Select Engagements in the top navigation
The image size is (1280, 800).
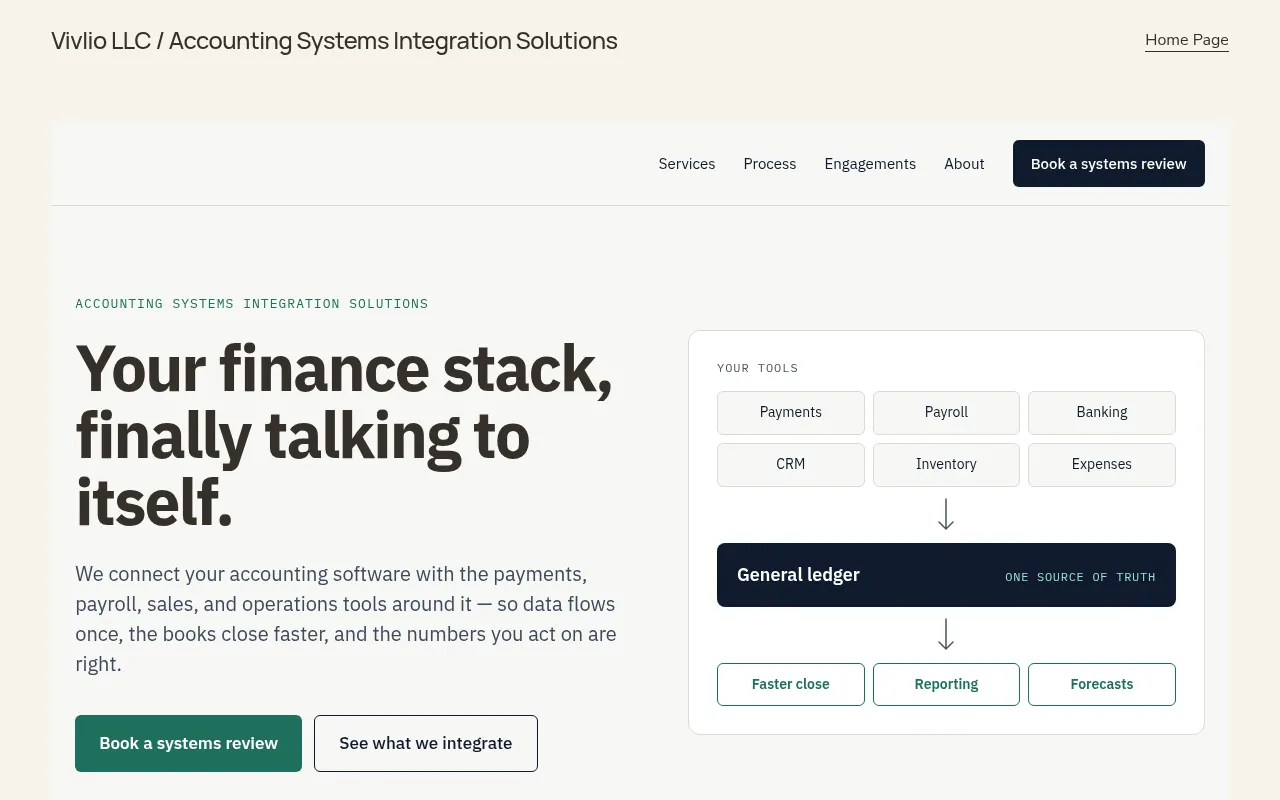[x=870, y=164]
